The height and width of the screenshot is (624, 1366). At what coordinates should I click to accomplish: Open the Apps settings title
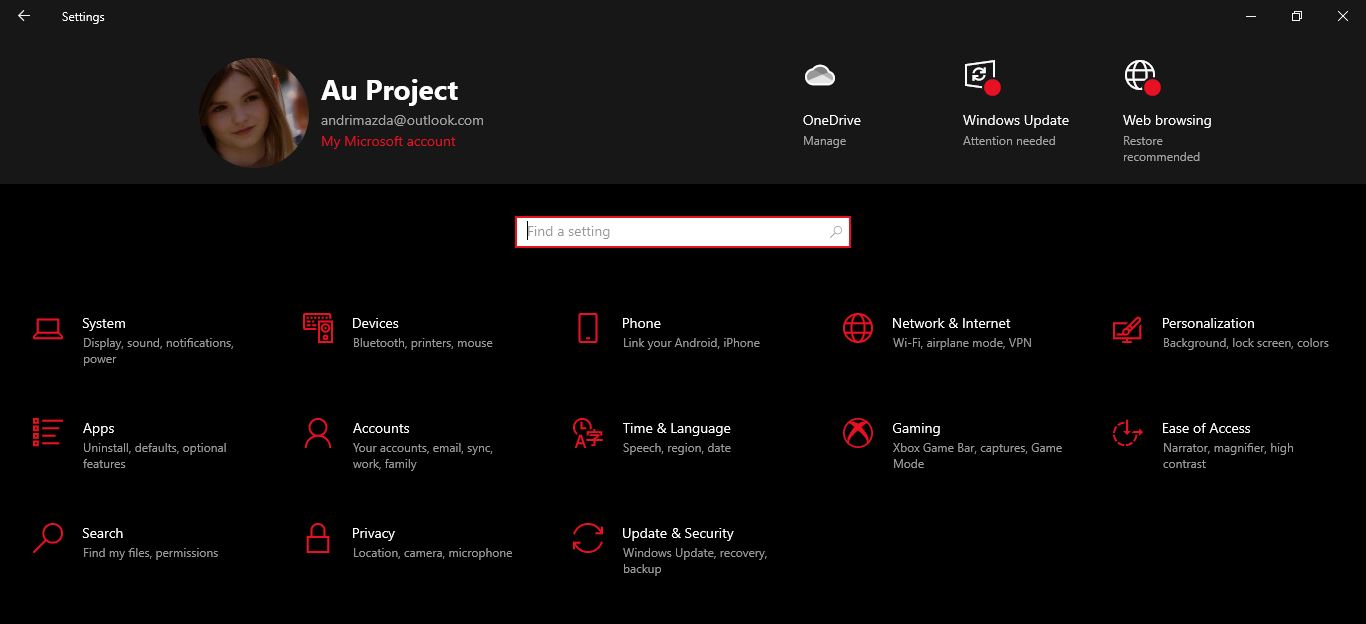98,429
